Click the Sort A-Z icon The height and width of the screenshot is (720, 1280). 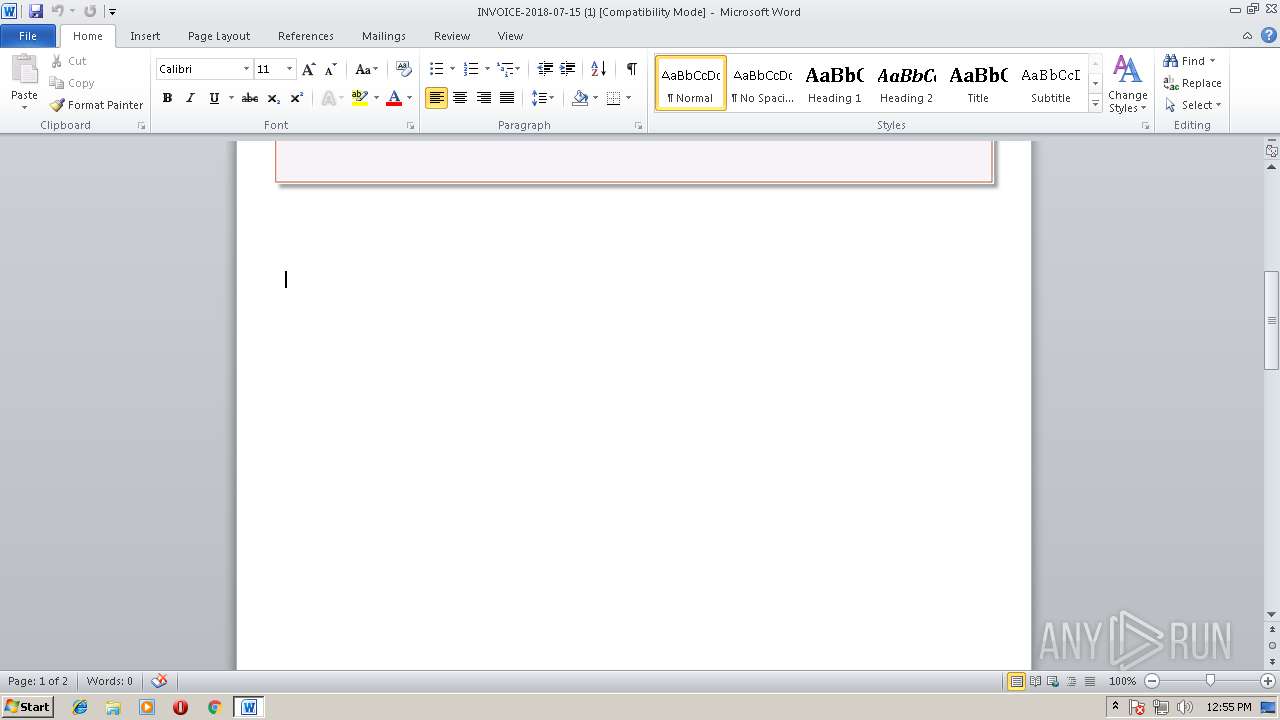[x=598, y=69]
